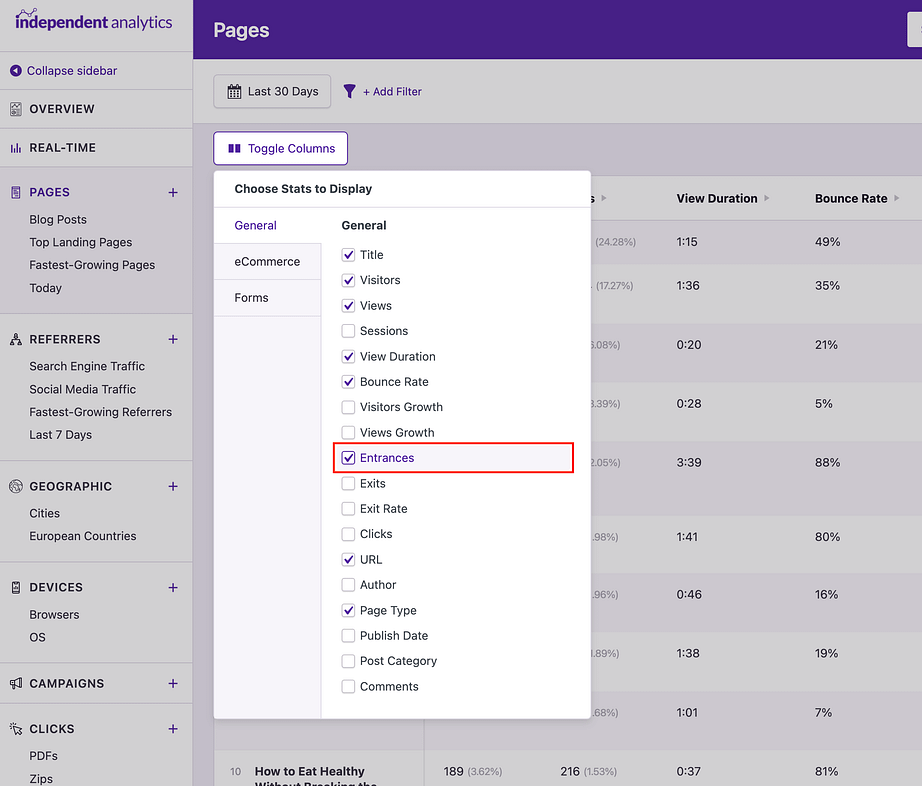This screenshot has height=786, width=922.
Task: Expand Pages section with plus button
Action: [x=173, y=193]
